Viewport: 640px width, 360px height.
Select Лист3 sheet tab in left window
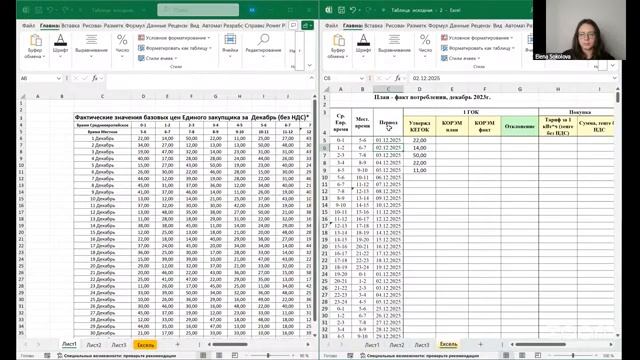click(119, 345)
